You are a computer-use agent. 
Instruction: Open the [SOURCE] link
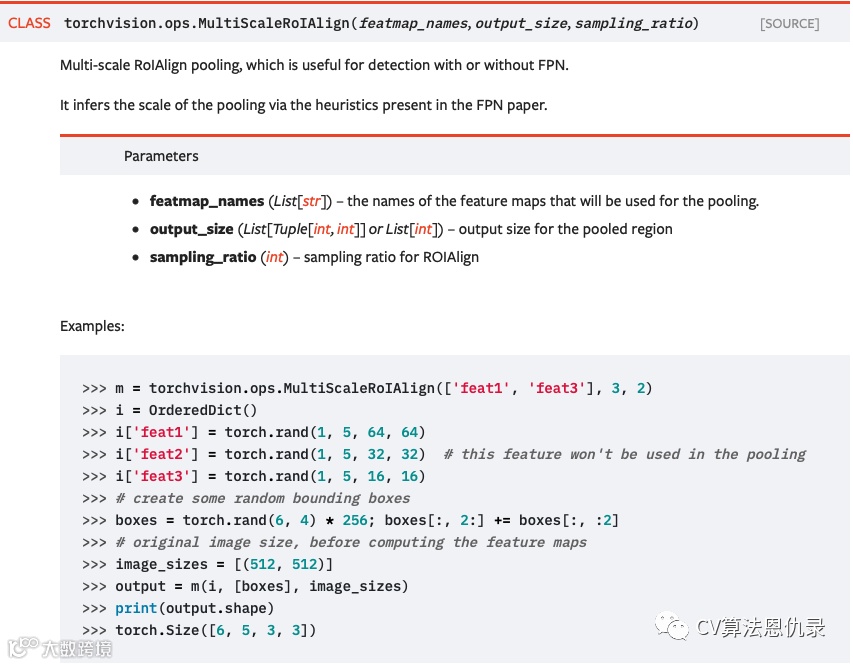coord(789,24)
